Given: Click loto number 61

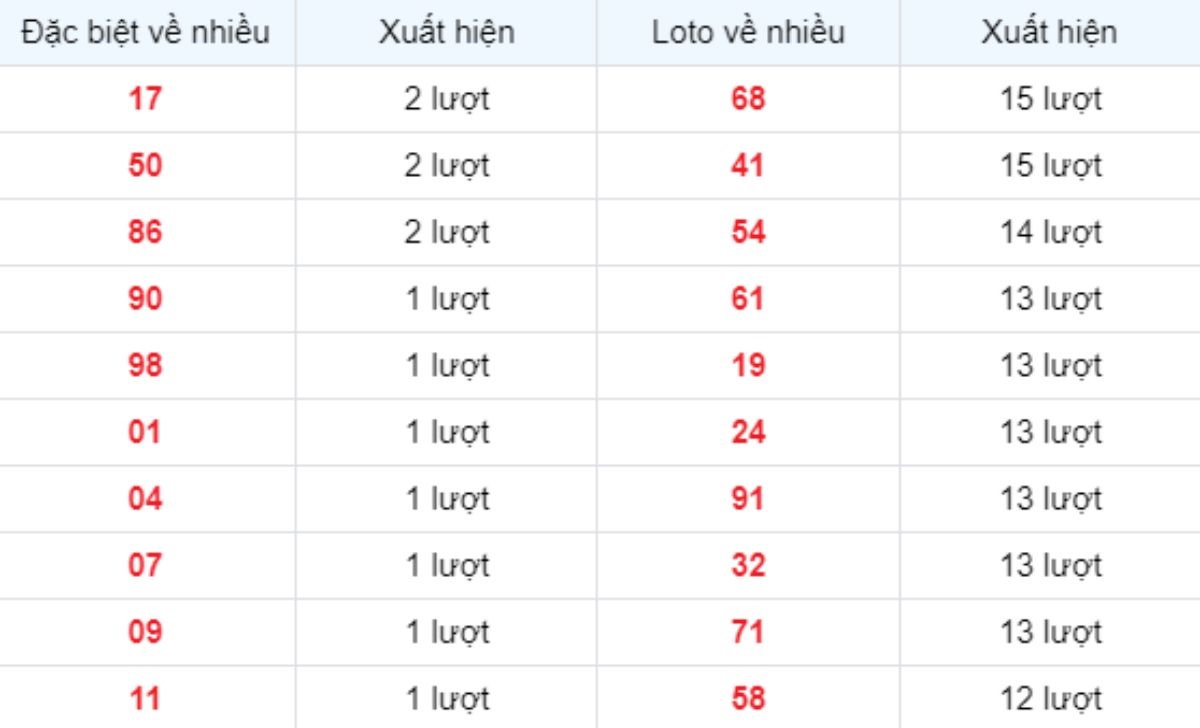Looking at the screenshot, I should tap(748, 299).
